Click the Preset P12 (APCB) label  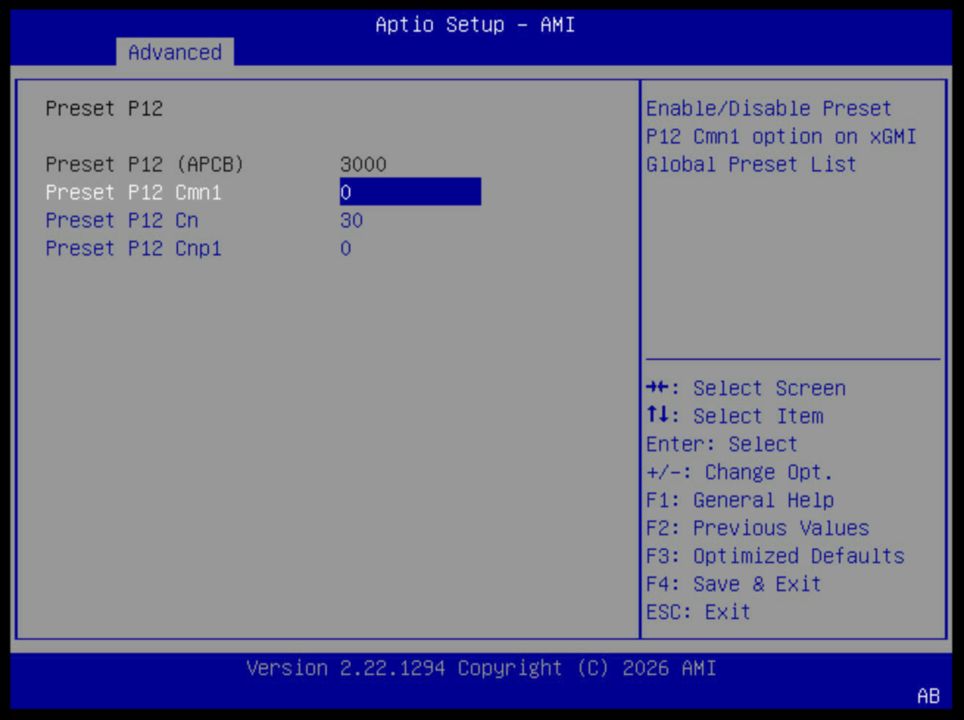(144, 164)
